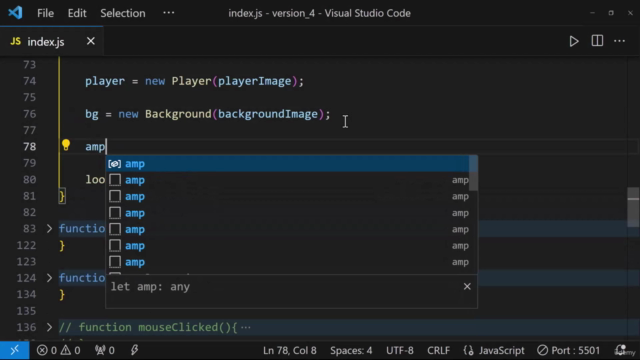Expand the folded function at line 83
Screen dimensions: 640x360
coord(49,229)
